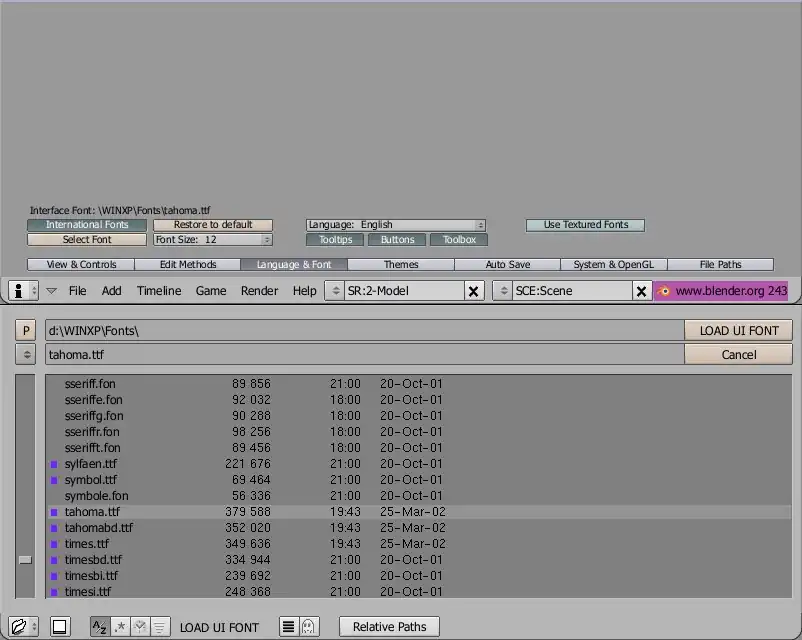Open the SCE:Scene selector dropdown

click(x=502, y=291)
